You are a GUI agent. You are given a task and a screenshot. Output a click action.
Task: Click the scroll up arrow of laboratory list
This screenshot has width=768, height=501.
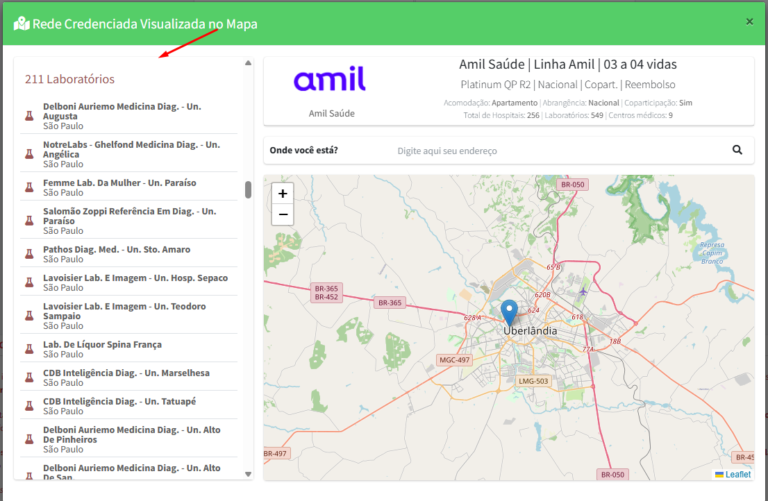click(248, 63)
